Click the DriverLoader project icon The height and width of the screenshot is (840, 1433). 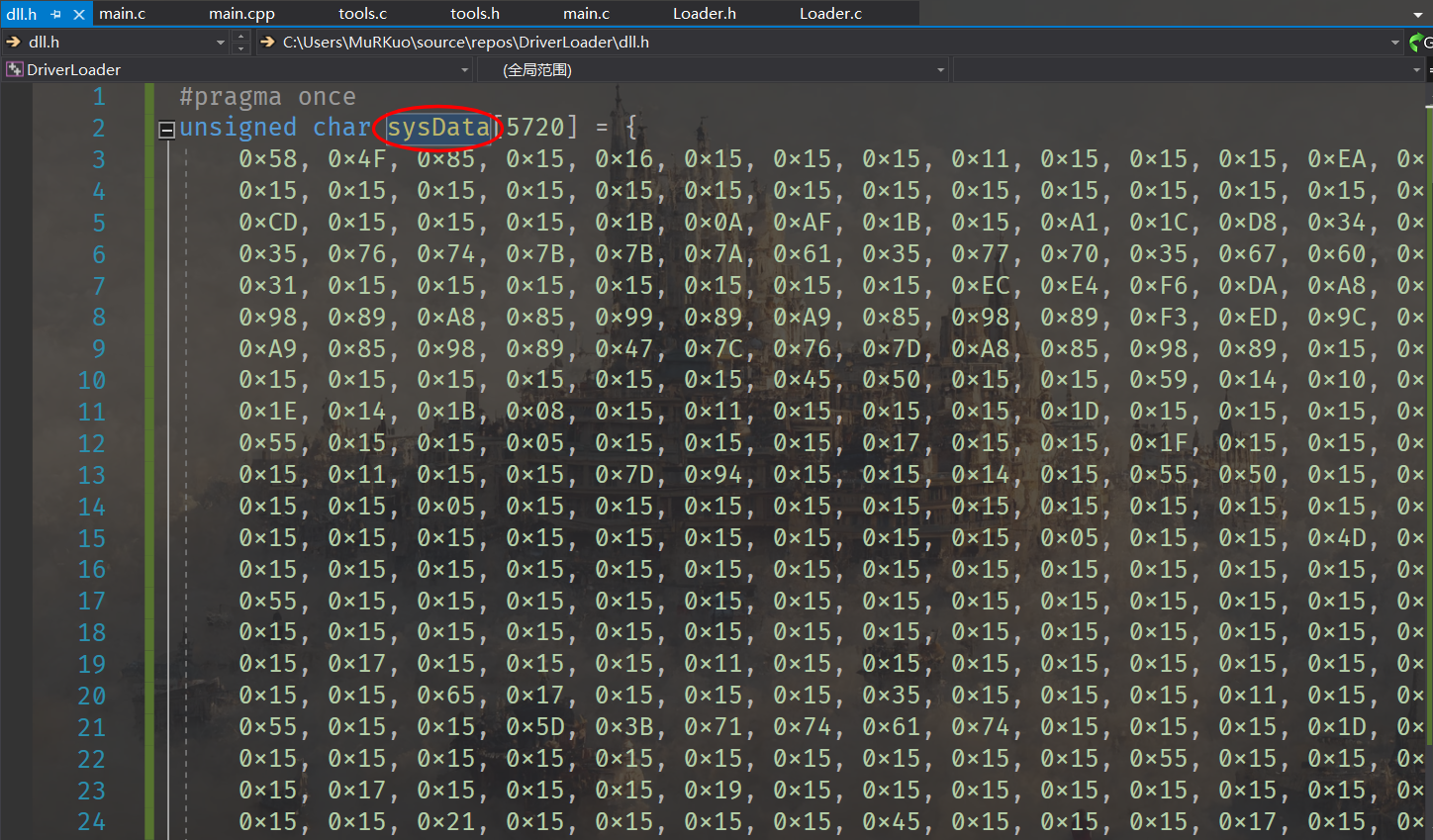pos(14,69)
